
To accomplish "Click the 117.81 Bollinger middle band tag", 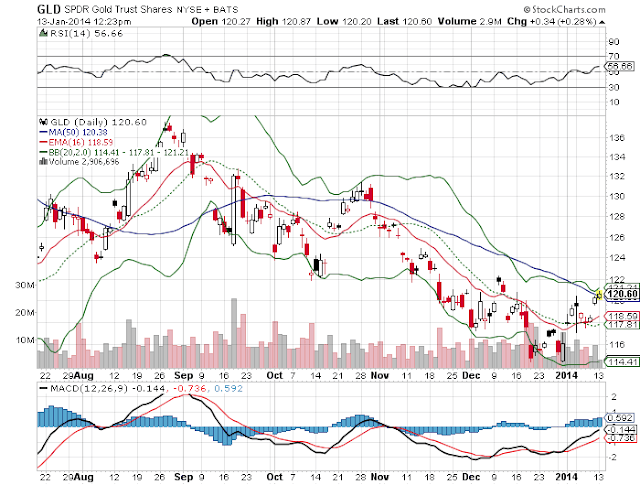I will [x=622, y=325].
